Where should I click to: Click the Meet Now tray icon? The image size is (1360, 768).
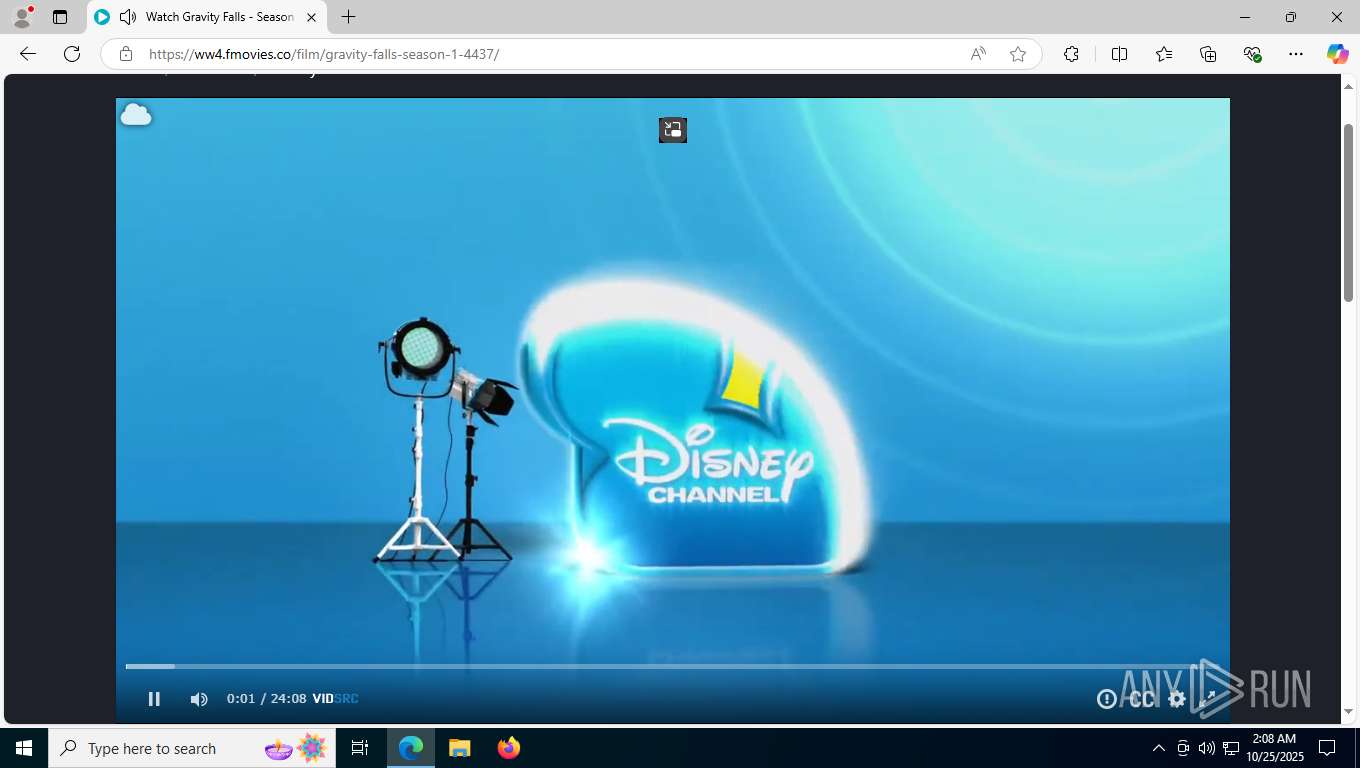pos(1183,748)
